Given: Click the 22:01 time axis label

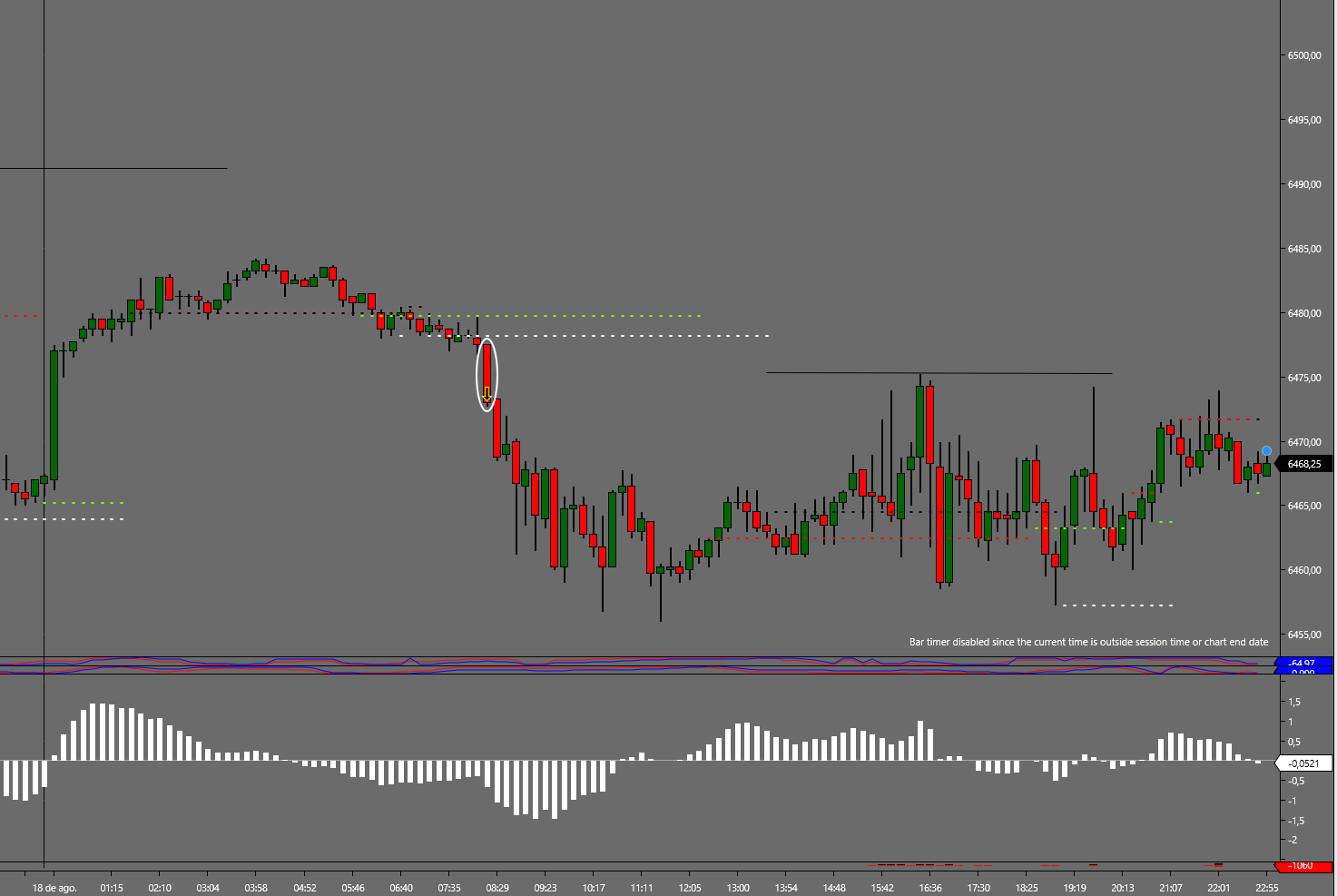Looking at the screenshot, I should (1219, 888).
